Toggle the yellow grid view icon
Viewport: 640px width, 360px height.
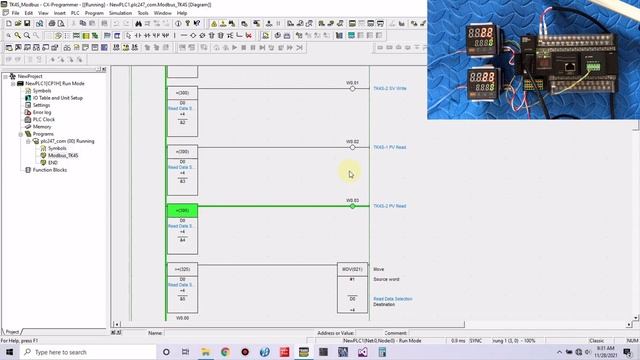coord(86,36)
